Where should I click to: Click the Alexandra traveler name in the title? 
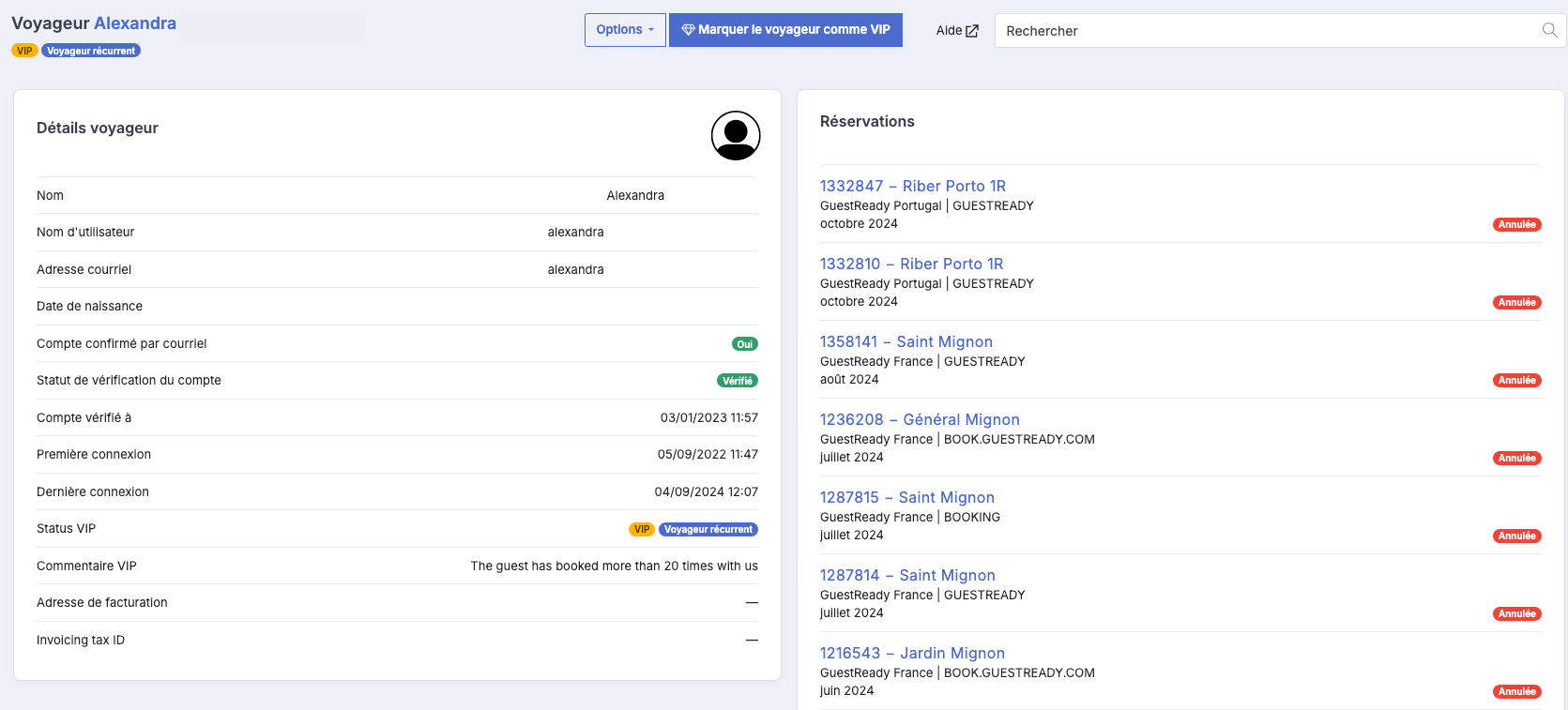pos(135,23)
